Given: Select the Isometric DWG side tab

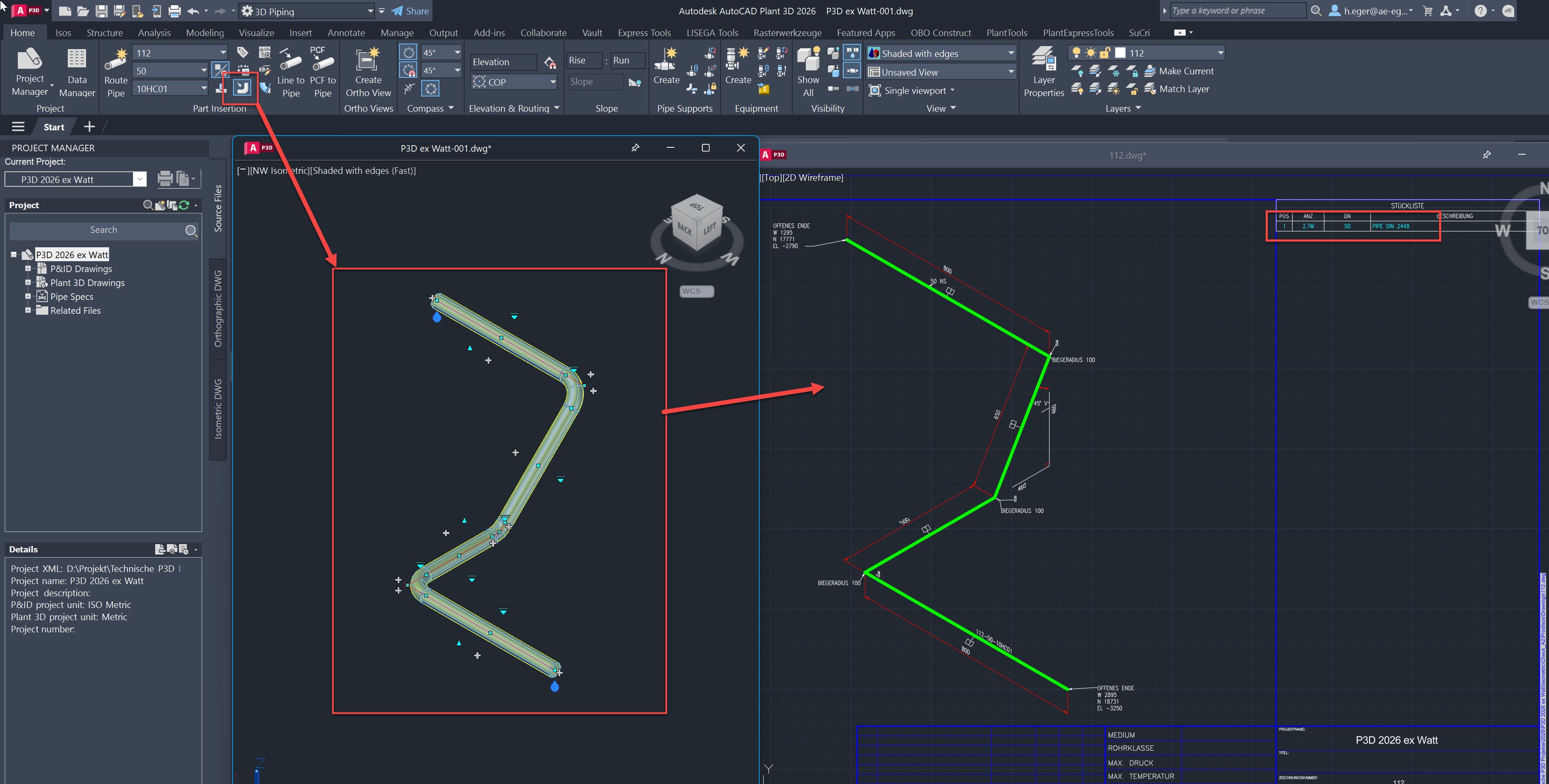Looking at the screenshot, I should [x=218, y=409].
